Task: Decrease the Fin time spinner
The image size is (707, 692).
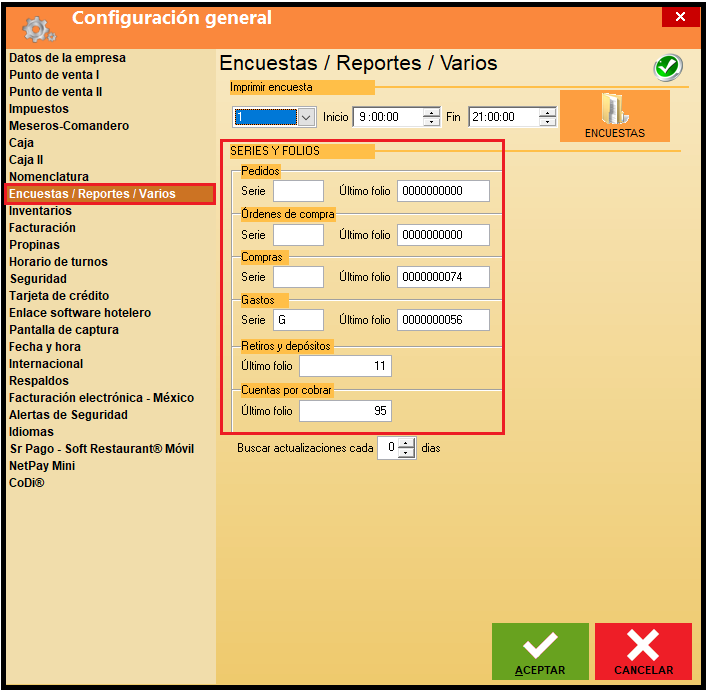Action: click(x=547, y=122)
